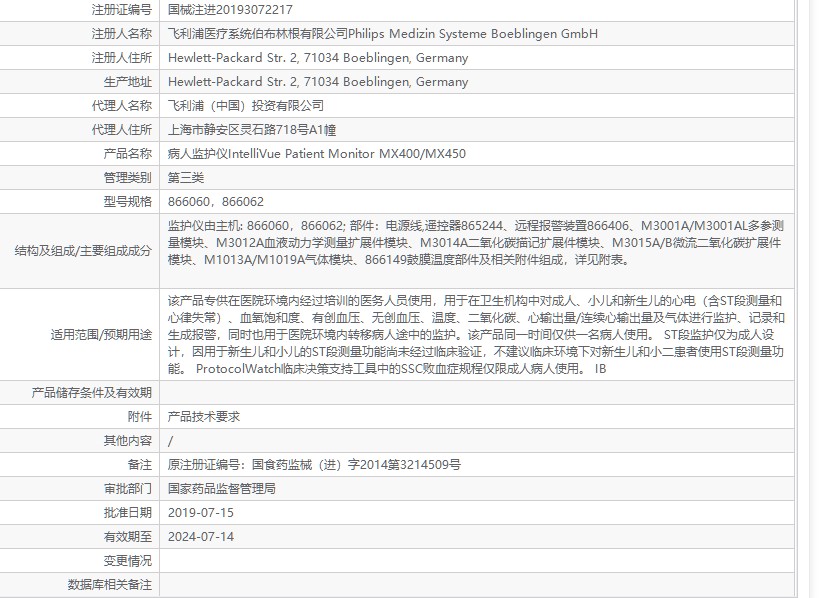Click the 备注 label
Image resolution: width=821 pixels, height=598 pixels.
click(140, 465)
